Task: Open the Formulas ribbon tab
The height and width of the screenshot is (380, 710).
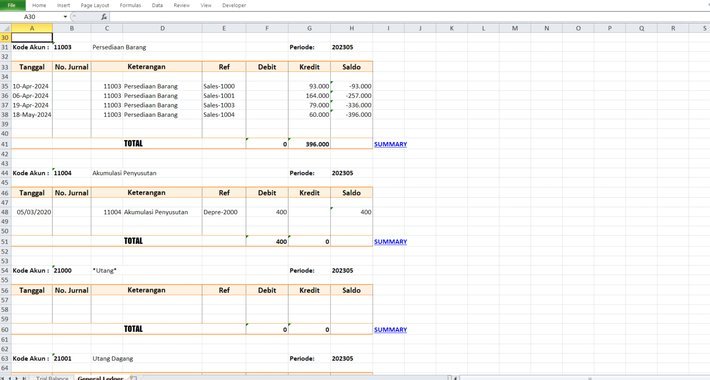Action: 130,5
